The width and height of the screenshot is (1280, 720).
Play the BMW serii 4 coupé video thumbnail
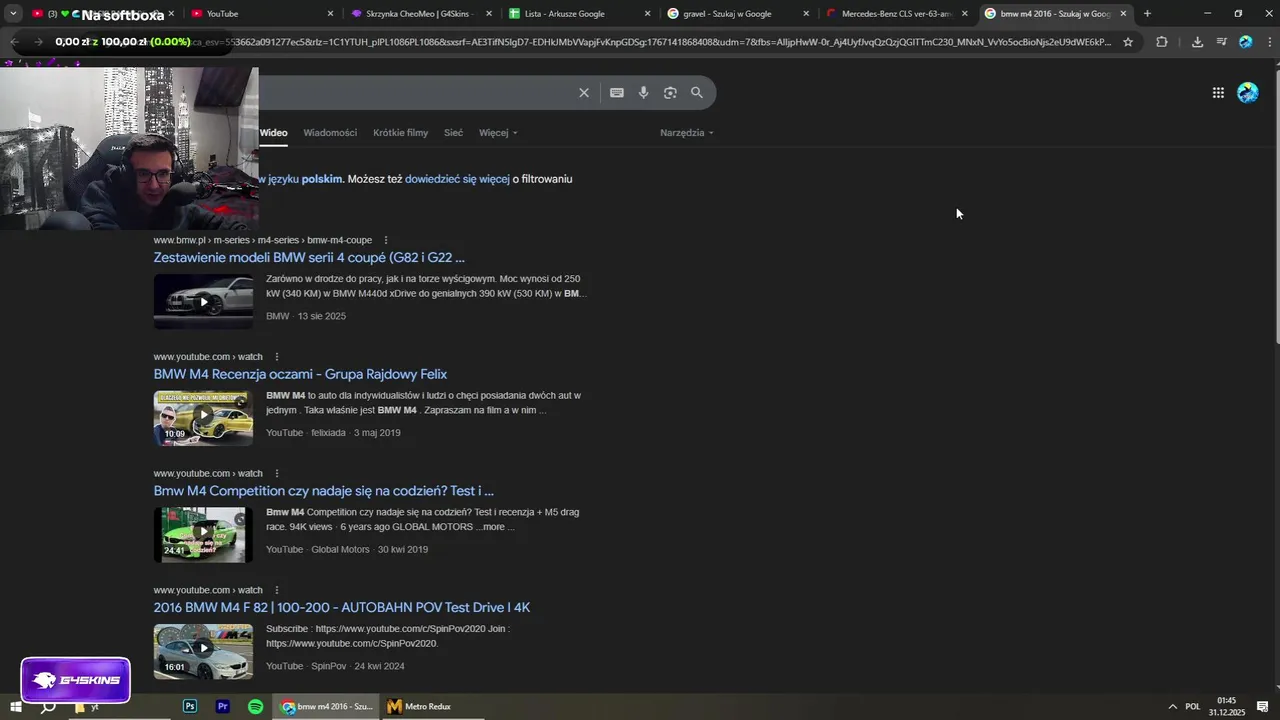pyautogui.click(x=203, y=302)
